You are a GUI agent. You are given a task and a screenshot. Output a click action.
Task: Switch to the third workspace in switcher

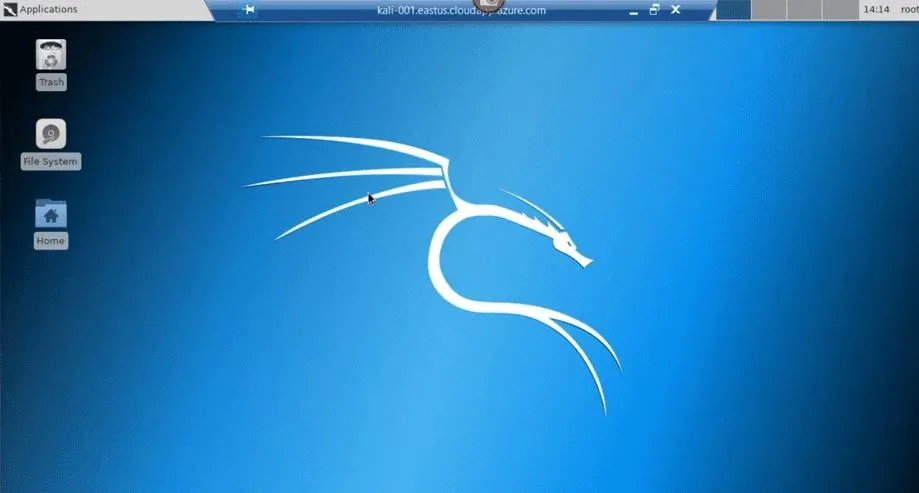click(804, 10)
